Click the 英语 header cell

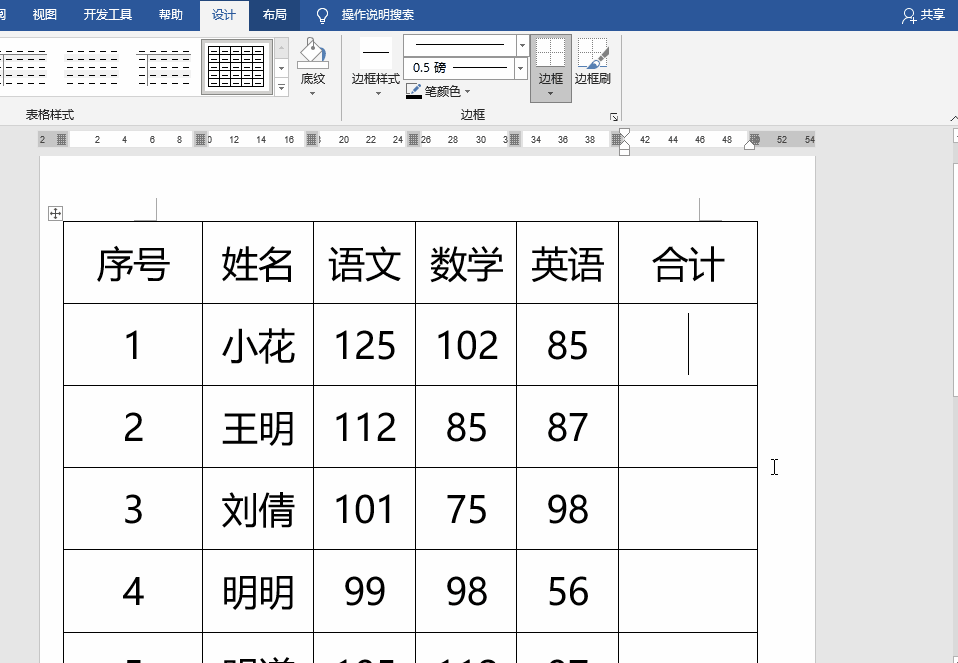point(568,263)
